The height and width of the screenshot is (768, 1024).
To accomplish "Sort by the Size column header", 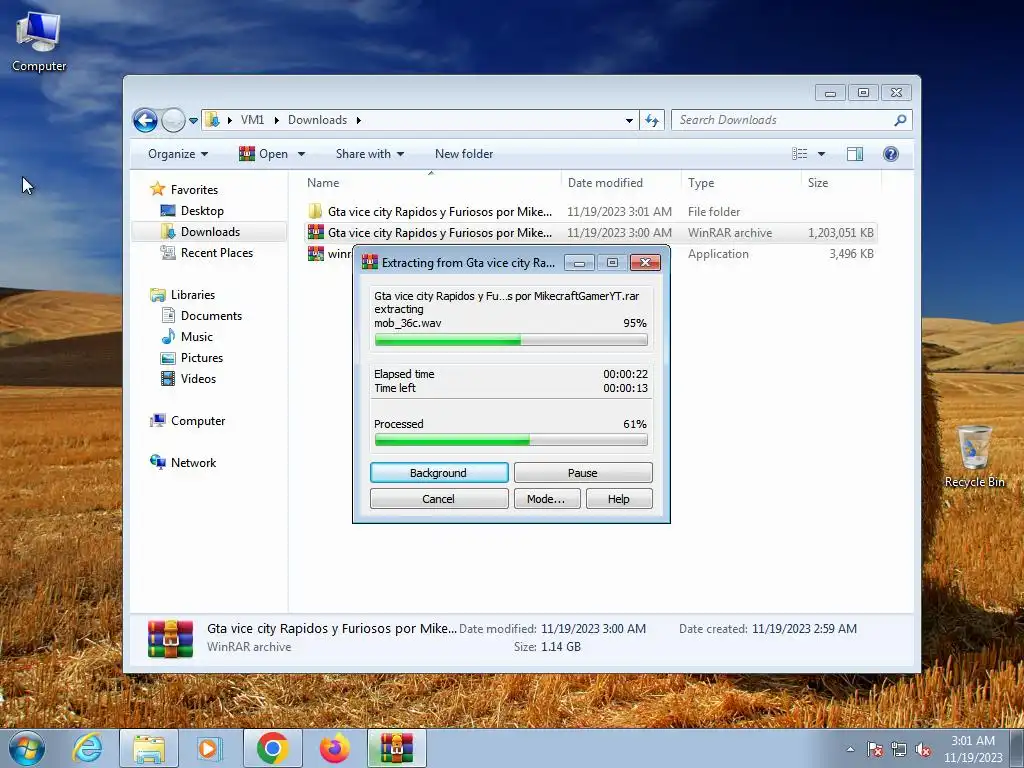I will click(841, 183).
